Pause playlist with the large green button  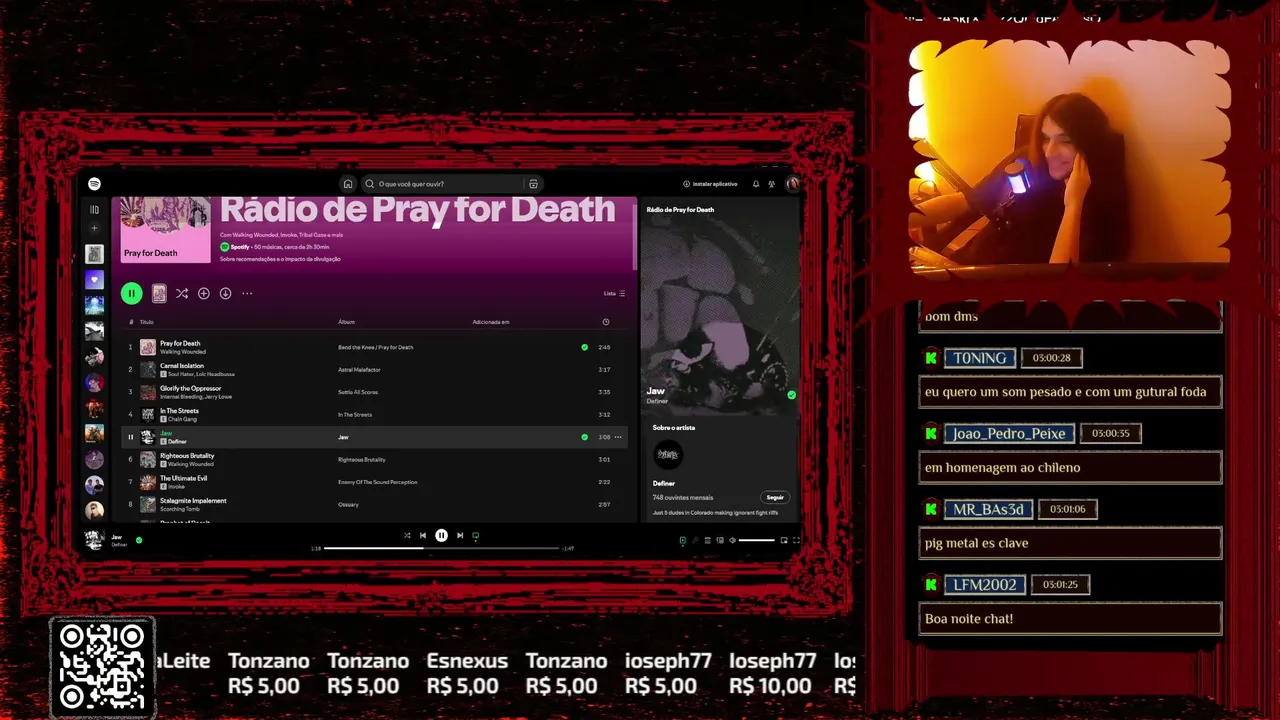[131, 293]
